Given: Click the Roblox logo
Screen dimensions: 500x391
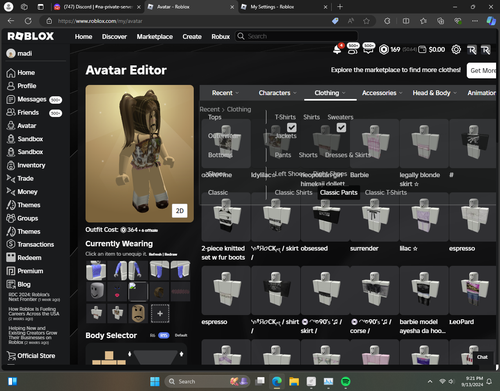Looking at the screenshot, I should click(x=31, y=36).
